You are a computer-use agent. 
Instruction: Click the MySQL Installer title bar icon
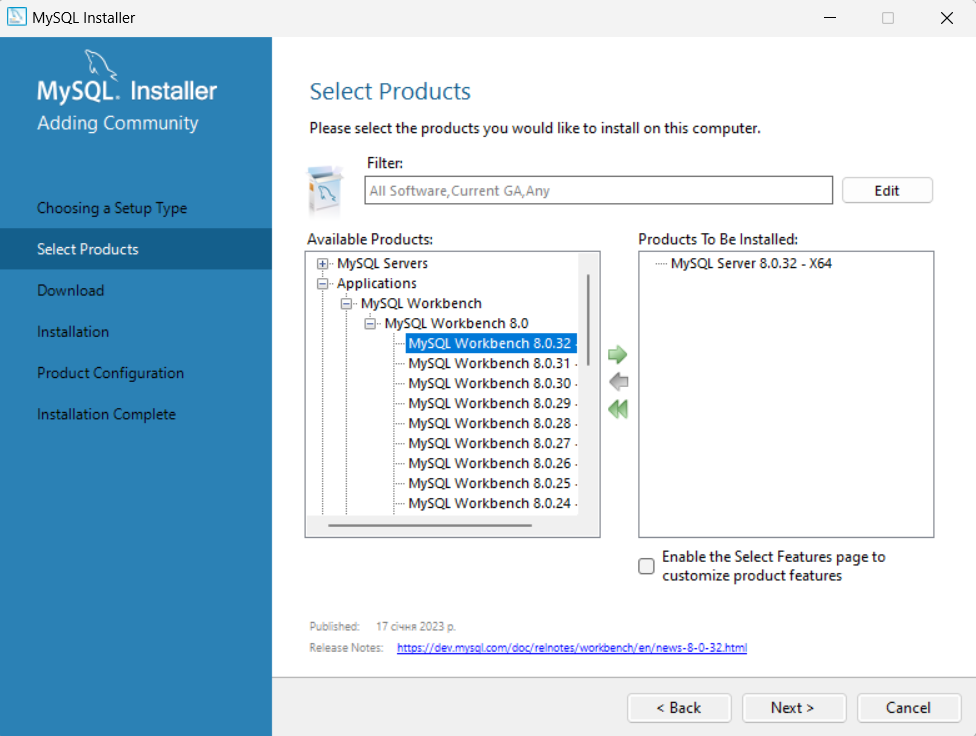[x=17, y=17]
